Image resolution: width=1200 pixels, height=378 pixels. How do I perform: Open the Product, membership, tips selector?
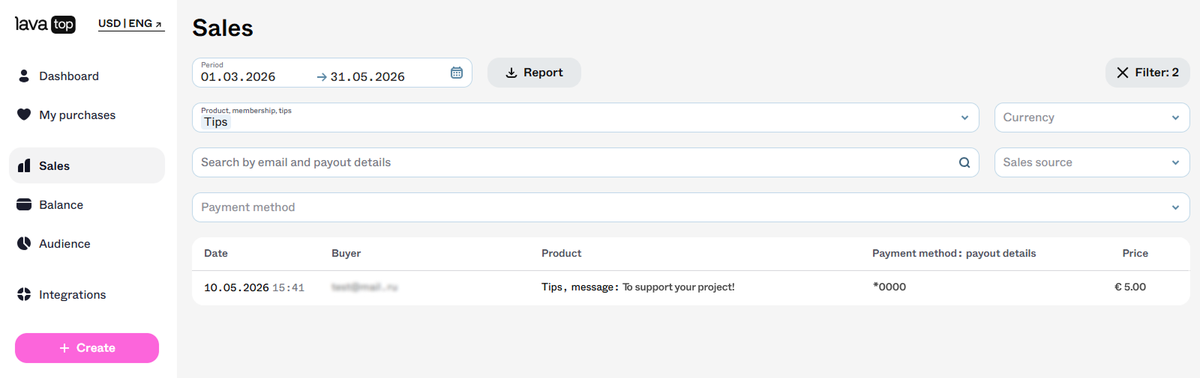point(586,117)
